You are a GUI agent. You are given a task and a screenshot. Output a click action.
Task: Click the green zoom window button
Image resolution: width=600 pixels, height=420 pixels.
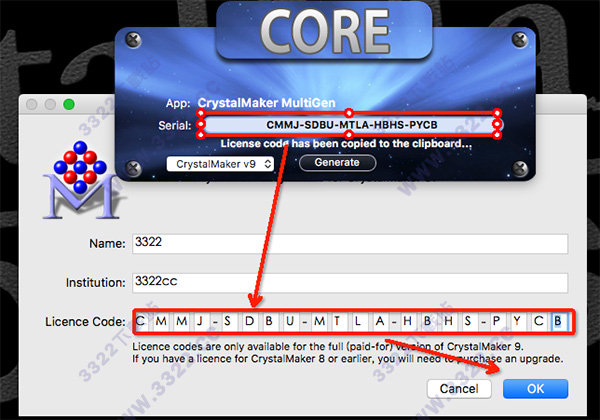pos(69,104)
